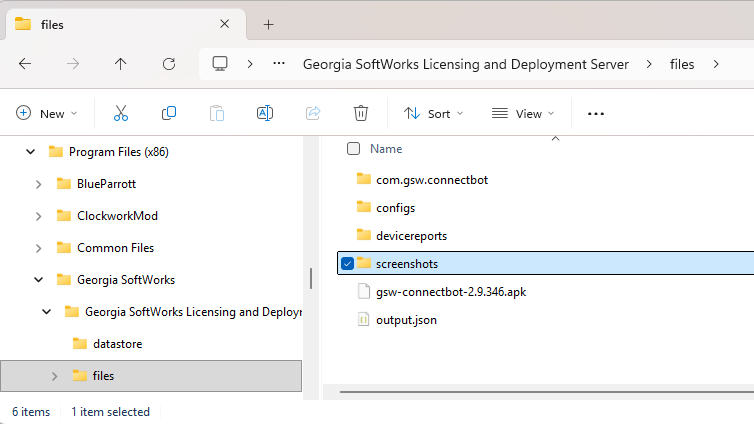
Task: Toggle the select all checkbox by Name
Action: click(353, 149)
